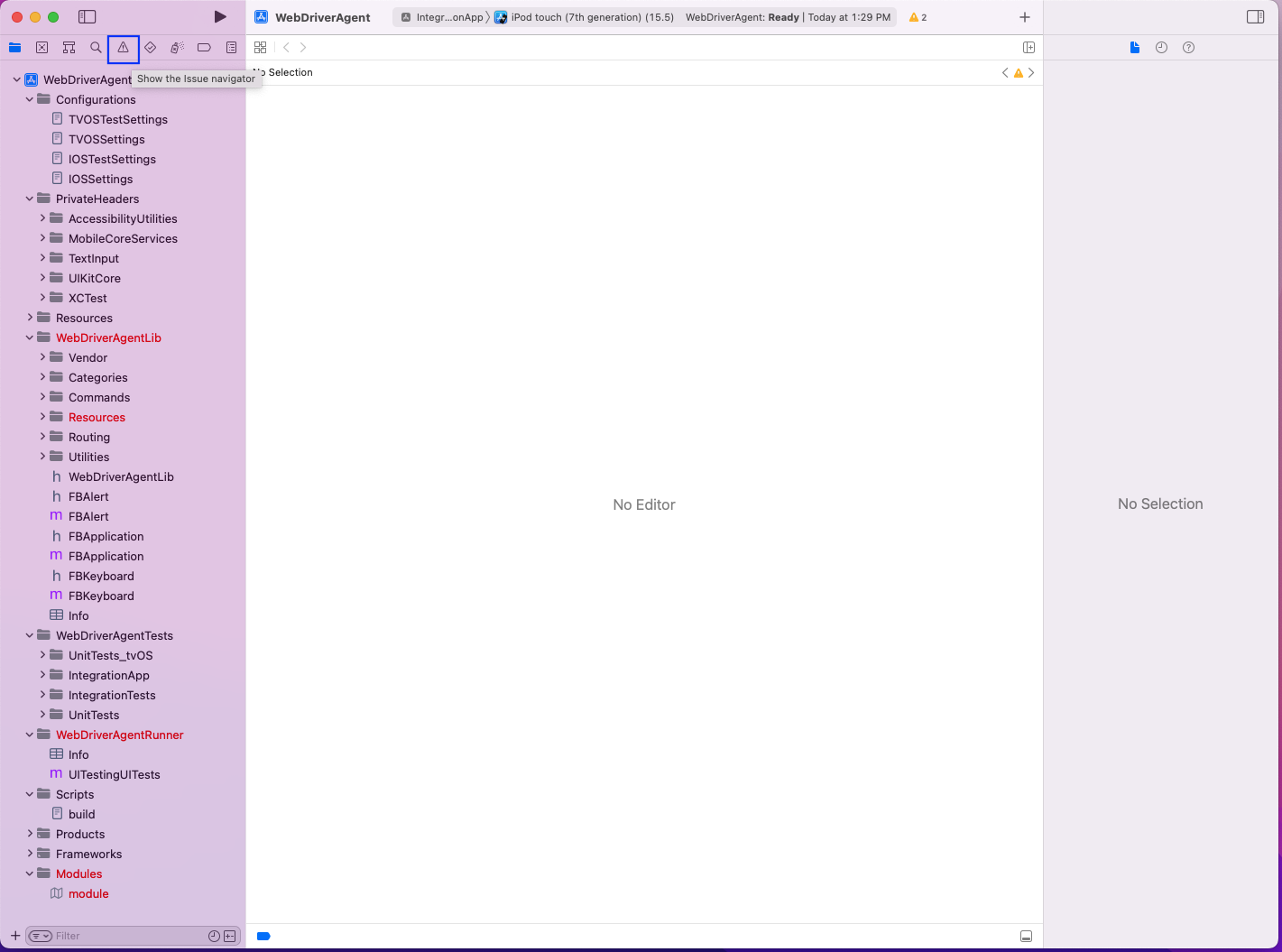Expand the MobileCoreServices folder
Screen dimensions: 1282x952
point(42,238)
